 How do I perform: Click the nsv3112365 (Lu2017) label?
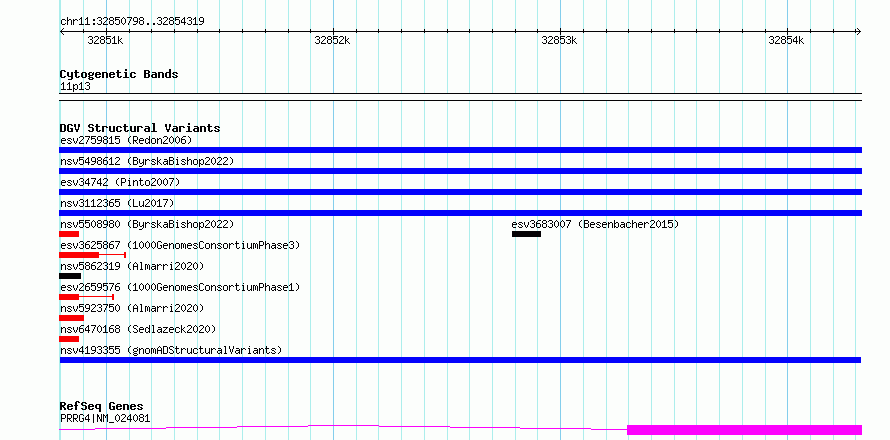click(x=117, y=203)
